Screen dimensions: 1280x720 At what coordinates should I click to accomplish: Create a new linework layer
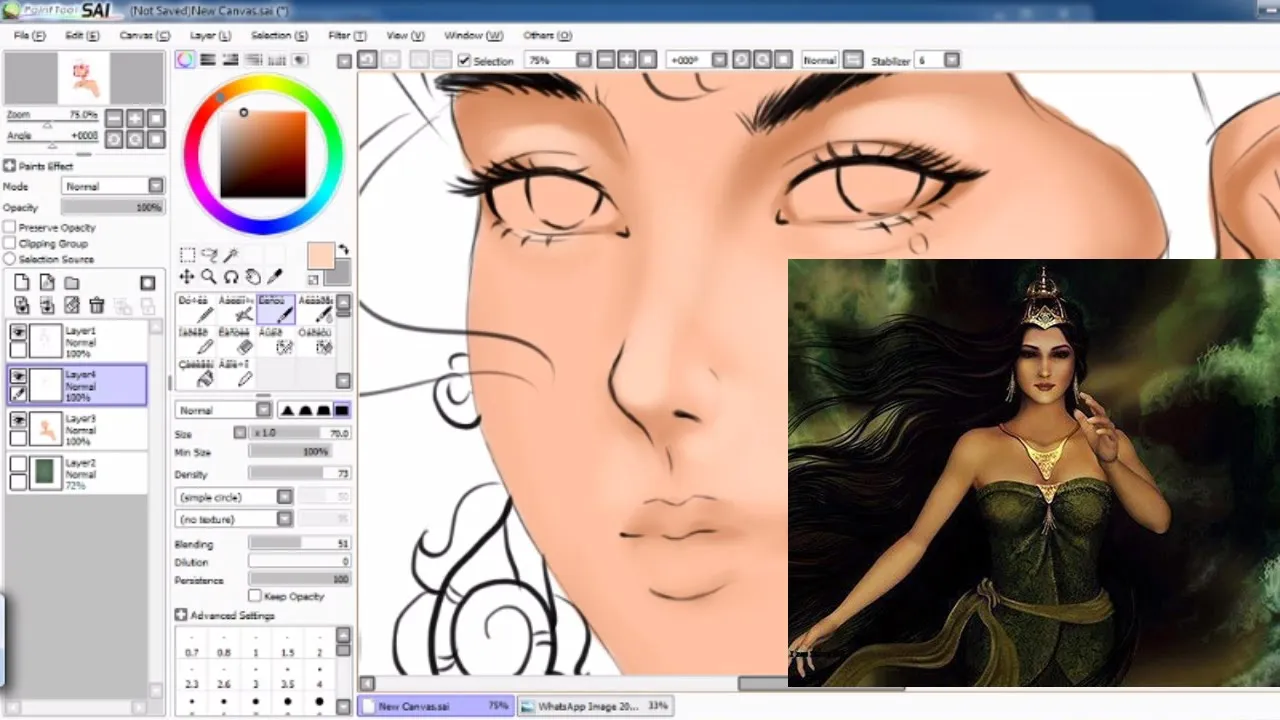coord(47,283)
